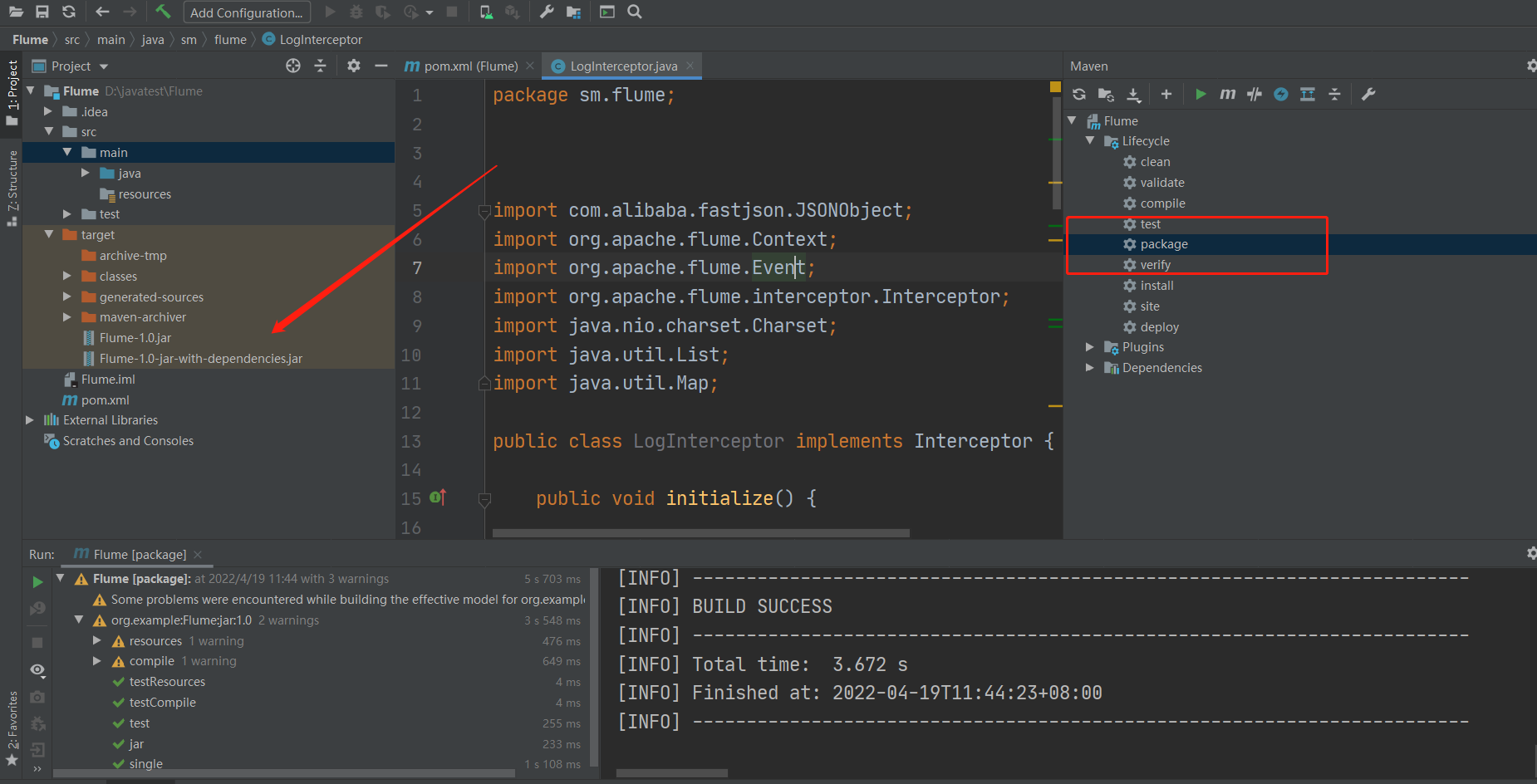Select the Flume [package] run tab
This screenshot has width=1537, height=784.
click(140, 554)
